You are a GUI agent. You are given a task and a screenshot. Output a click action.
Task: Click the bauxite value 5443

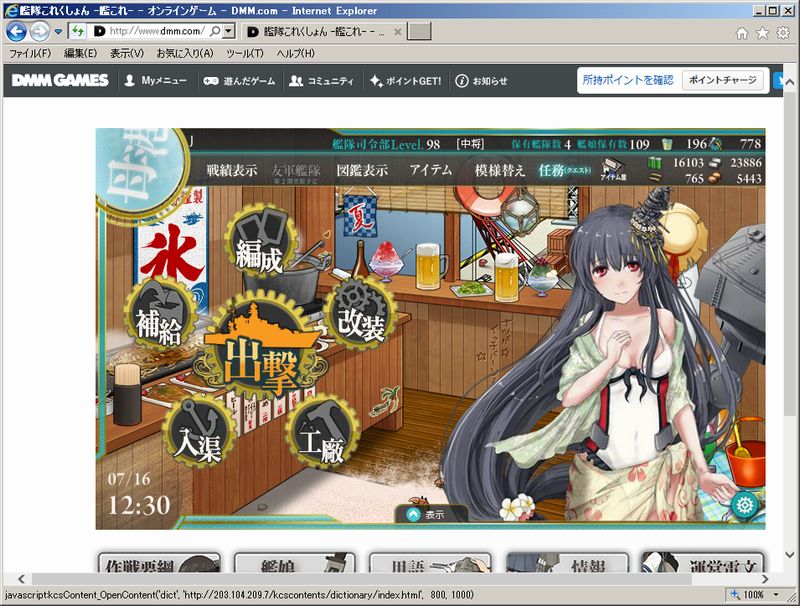(749, 179)
